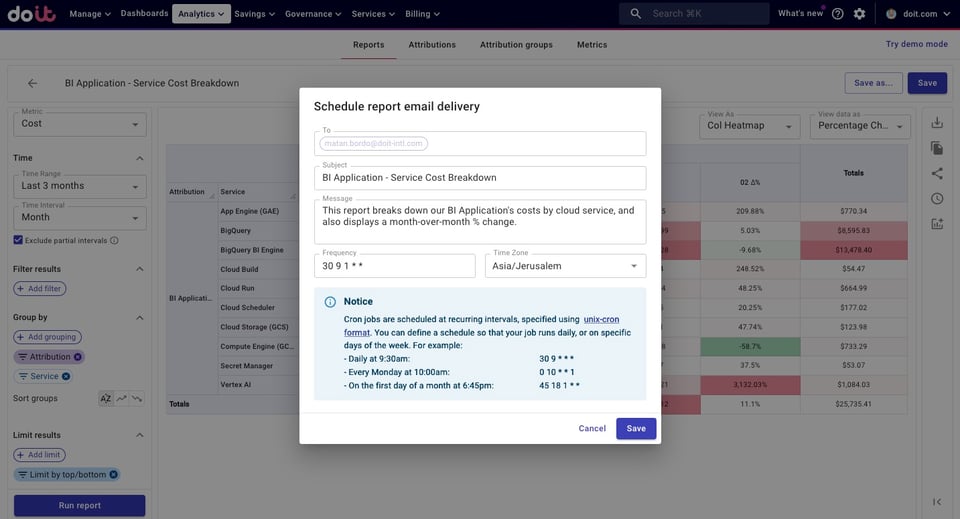
Task: Click the Save as... button
Action: (874, 83)
